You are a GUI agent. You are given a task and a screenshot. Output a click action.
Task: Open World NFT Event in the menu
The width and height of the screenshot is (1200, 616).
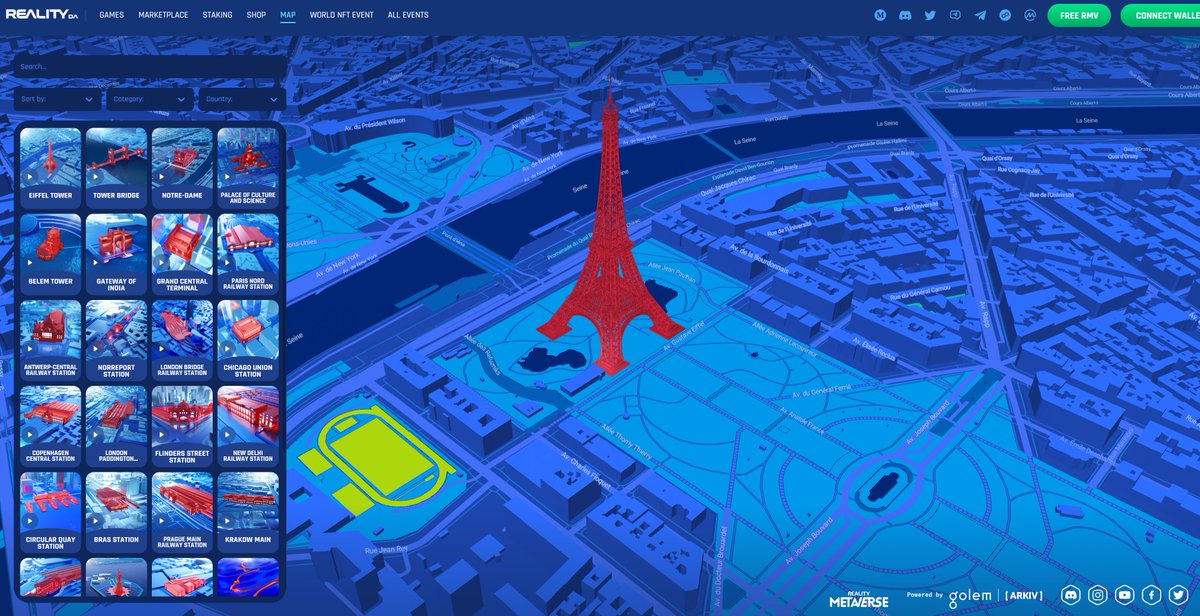click(x=342, y=15)
